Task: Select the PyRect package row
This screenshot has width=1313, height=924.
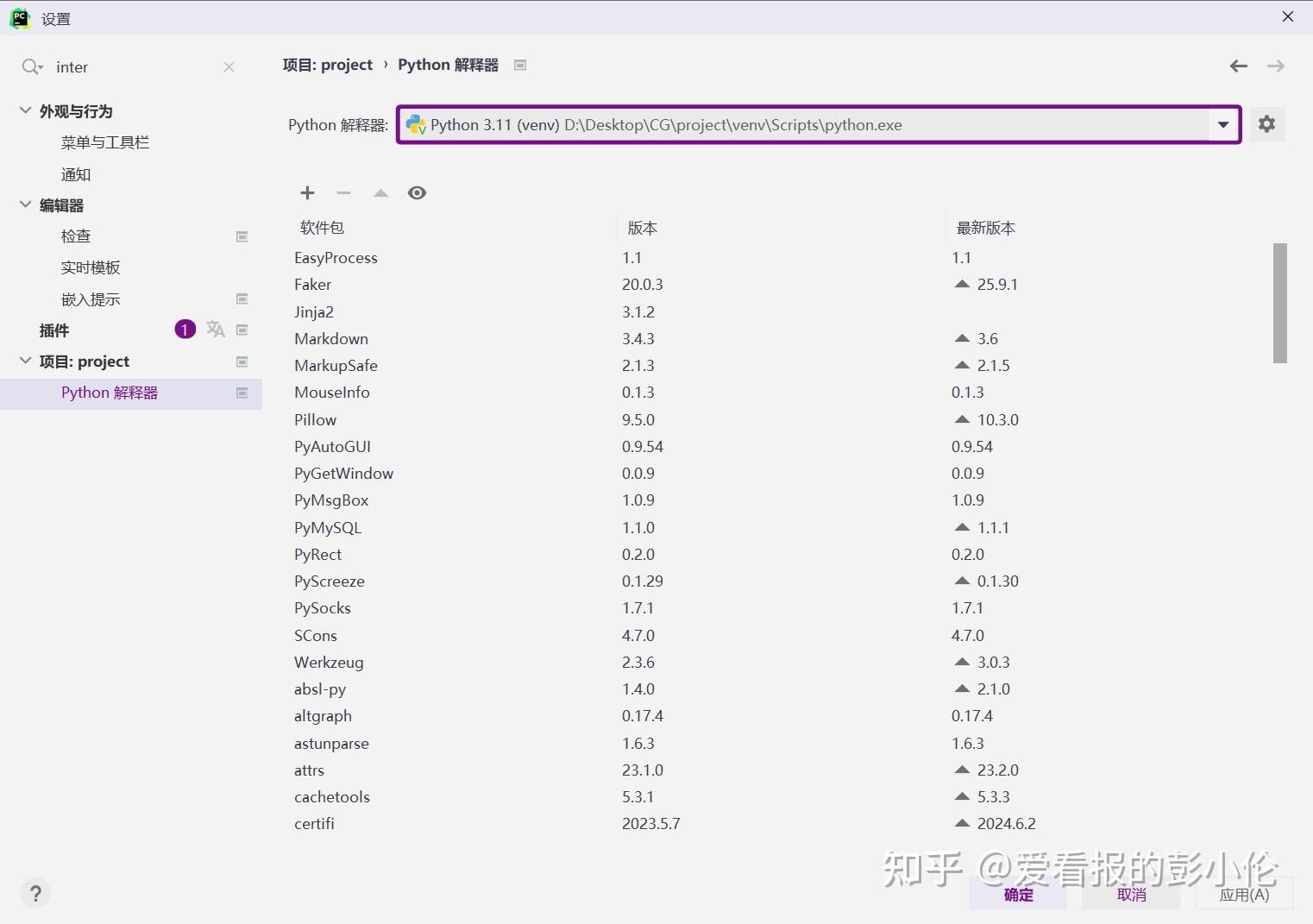Action: tap(780, 554)
